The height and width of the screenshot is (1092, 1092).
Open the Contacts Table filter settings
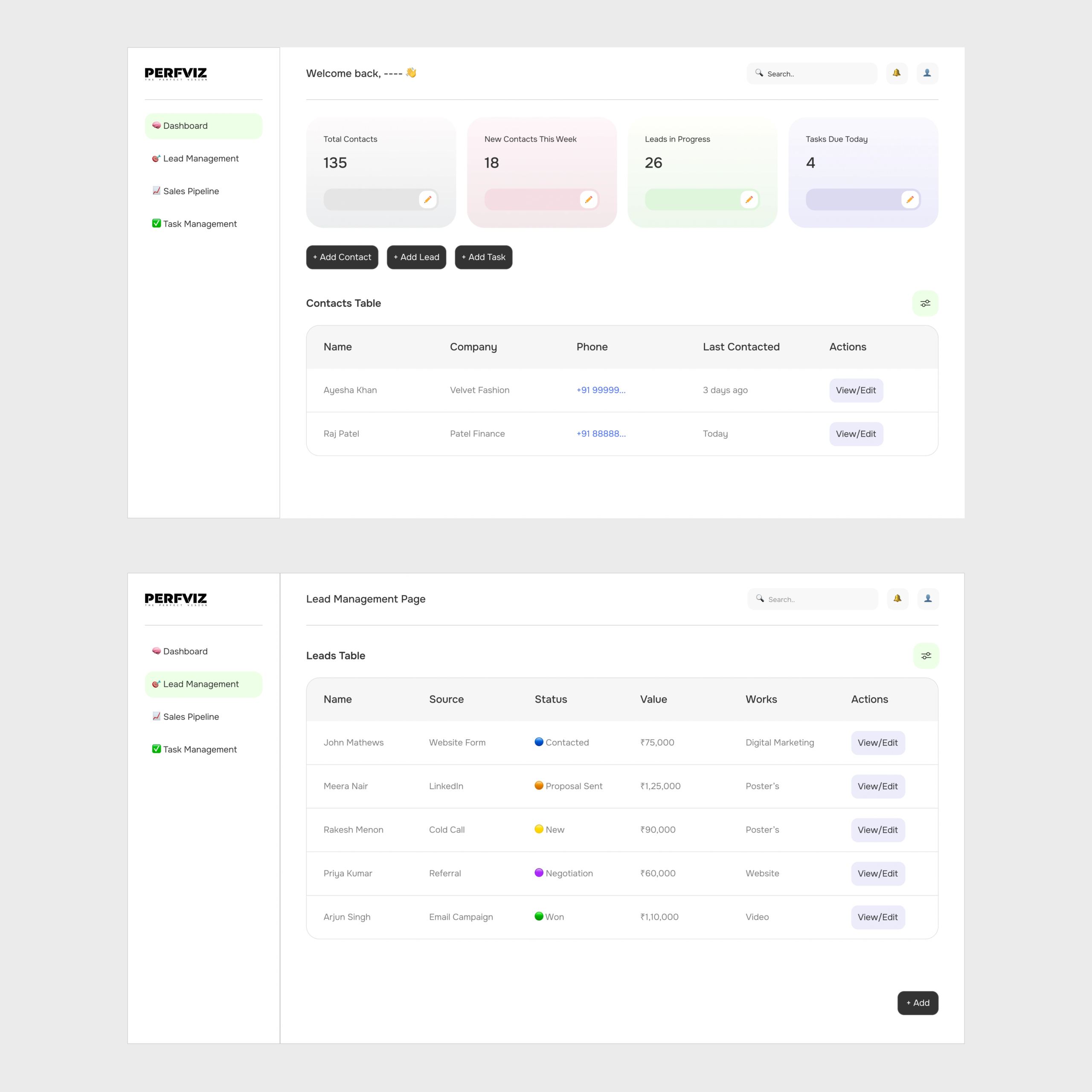[925, 304]
